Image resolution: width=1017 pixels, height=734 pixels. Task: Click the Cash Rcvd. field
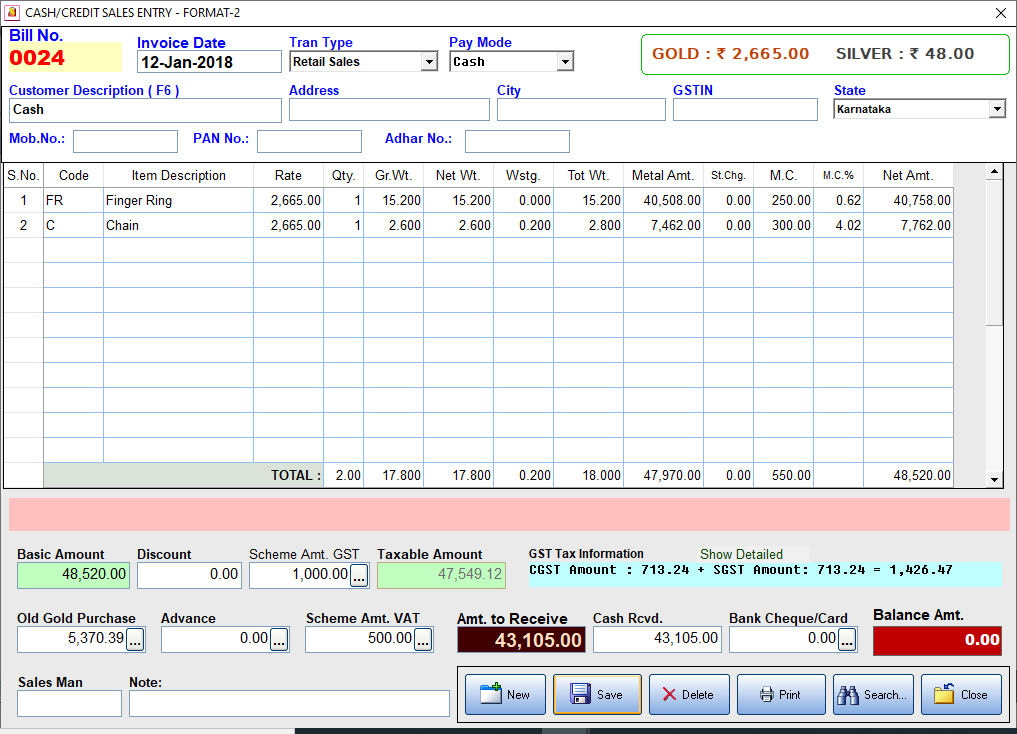[x=657, y=639]
